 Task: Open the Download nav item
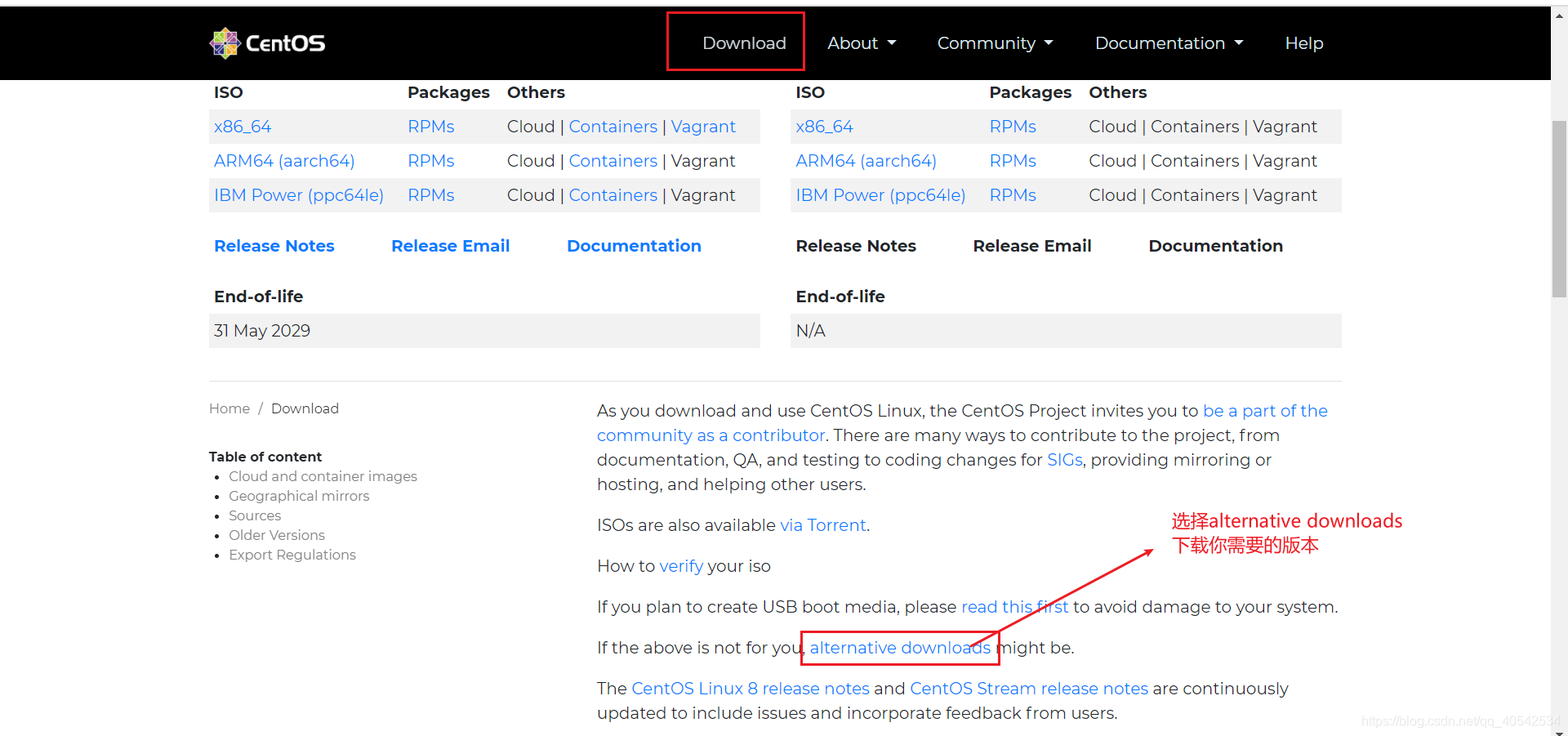coord(744,43)
